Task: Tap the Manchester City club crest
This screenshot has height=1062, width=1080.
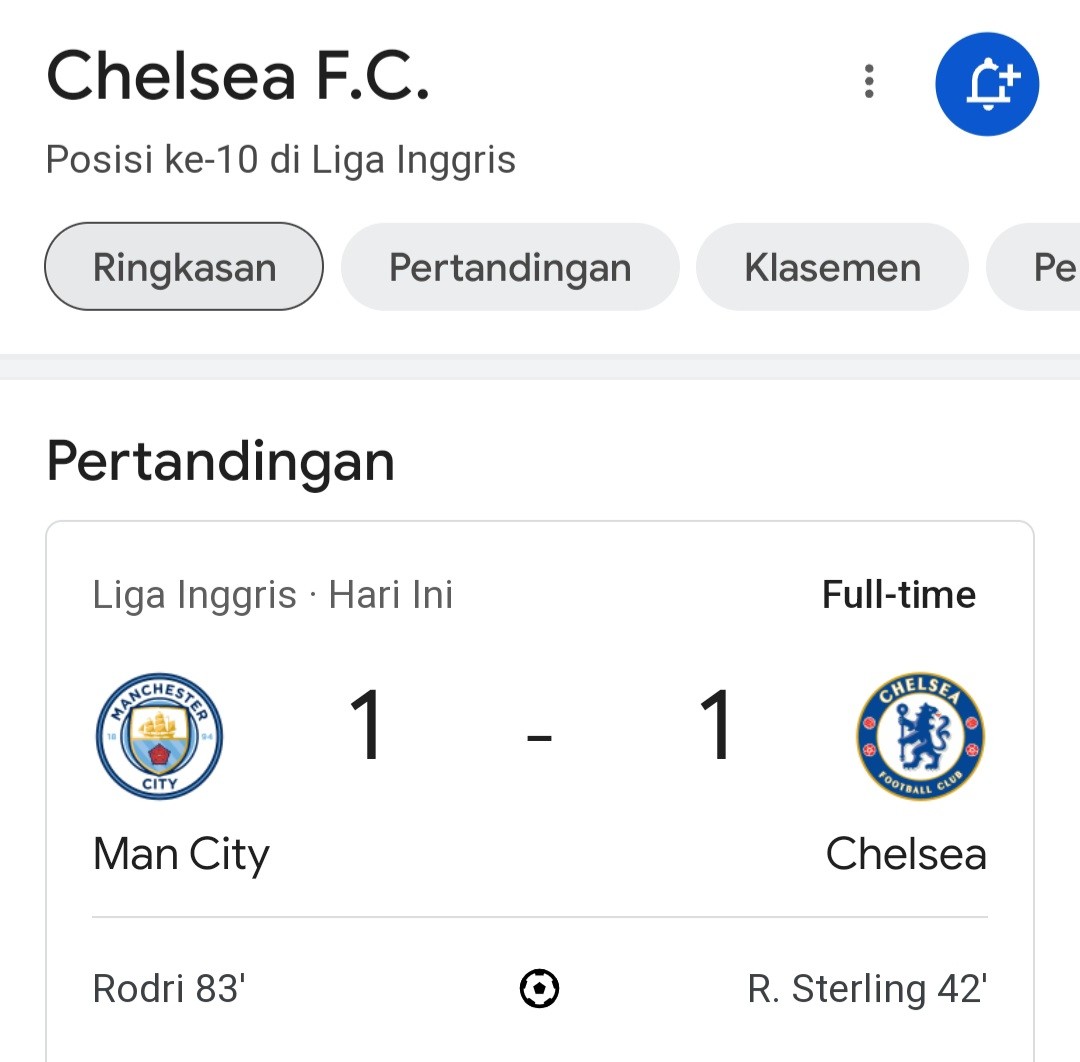Action: point(159,736)
